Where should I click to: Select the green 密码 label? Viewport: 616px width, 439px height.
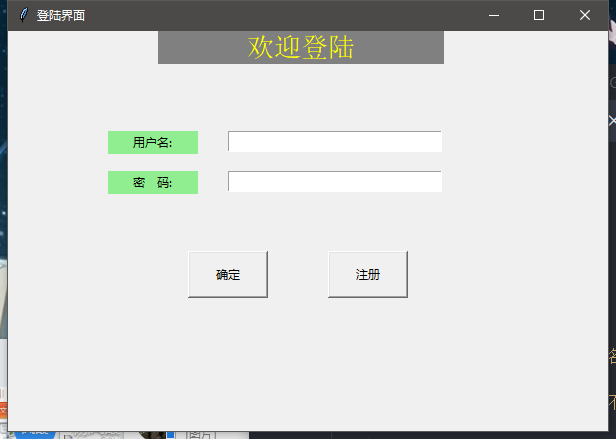point(153,182)
